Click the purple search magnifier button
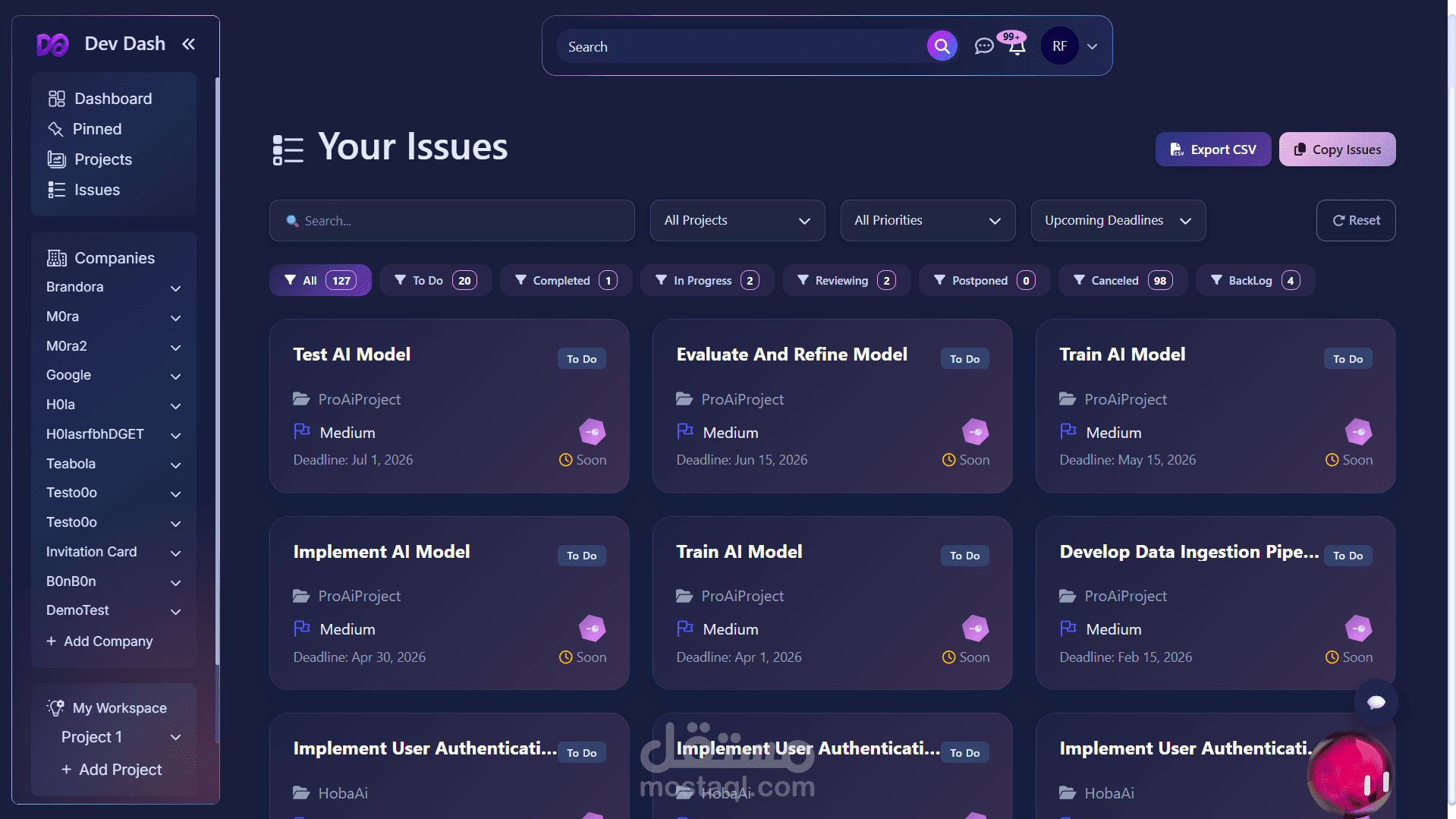 click(x=942, y=46)
